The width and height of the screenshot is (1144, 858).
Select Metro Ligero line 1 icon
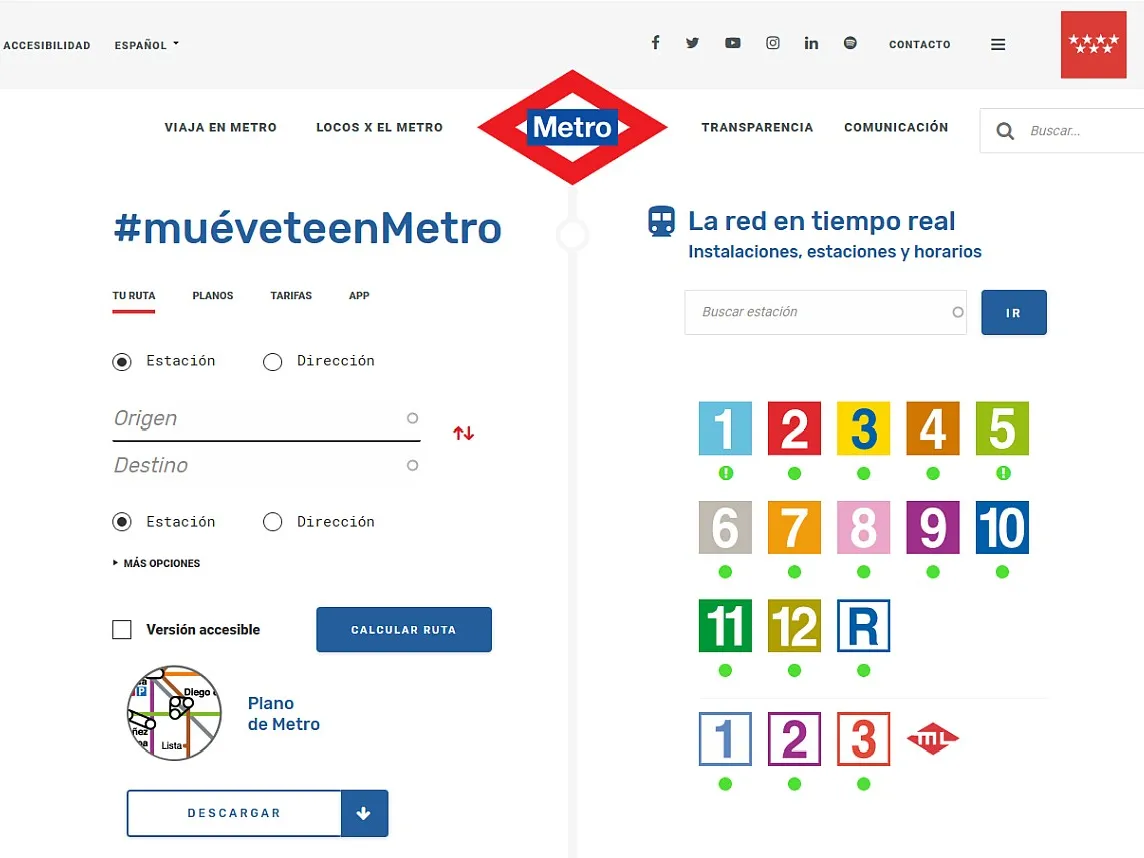(x=725, y=739)
